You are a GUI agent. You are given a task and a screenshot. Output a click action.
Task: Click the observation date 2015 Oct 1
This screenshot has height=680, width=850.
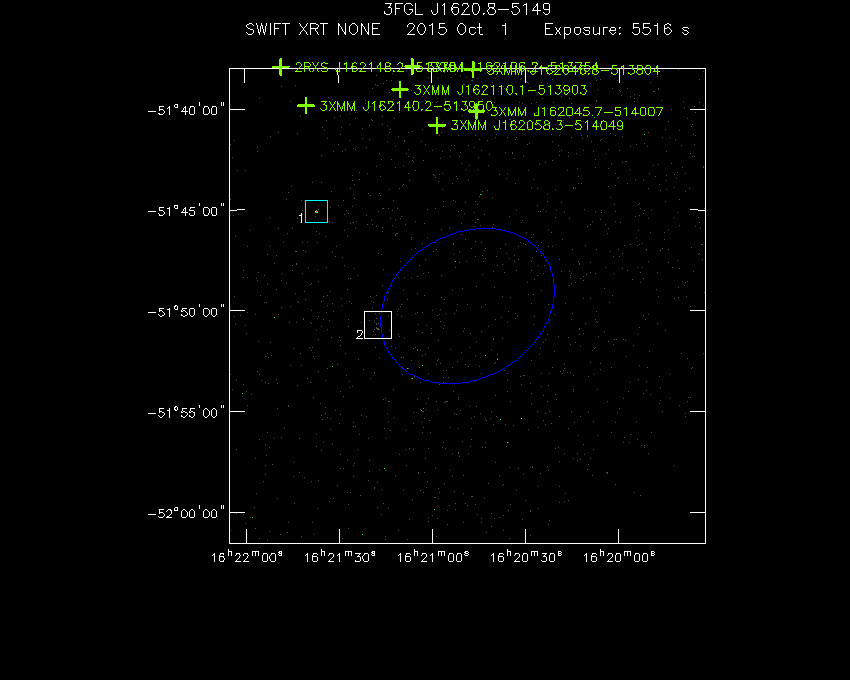[x=458, y=29]
